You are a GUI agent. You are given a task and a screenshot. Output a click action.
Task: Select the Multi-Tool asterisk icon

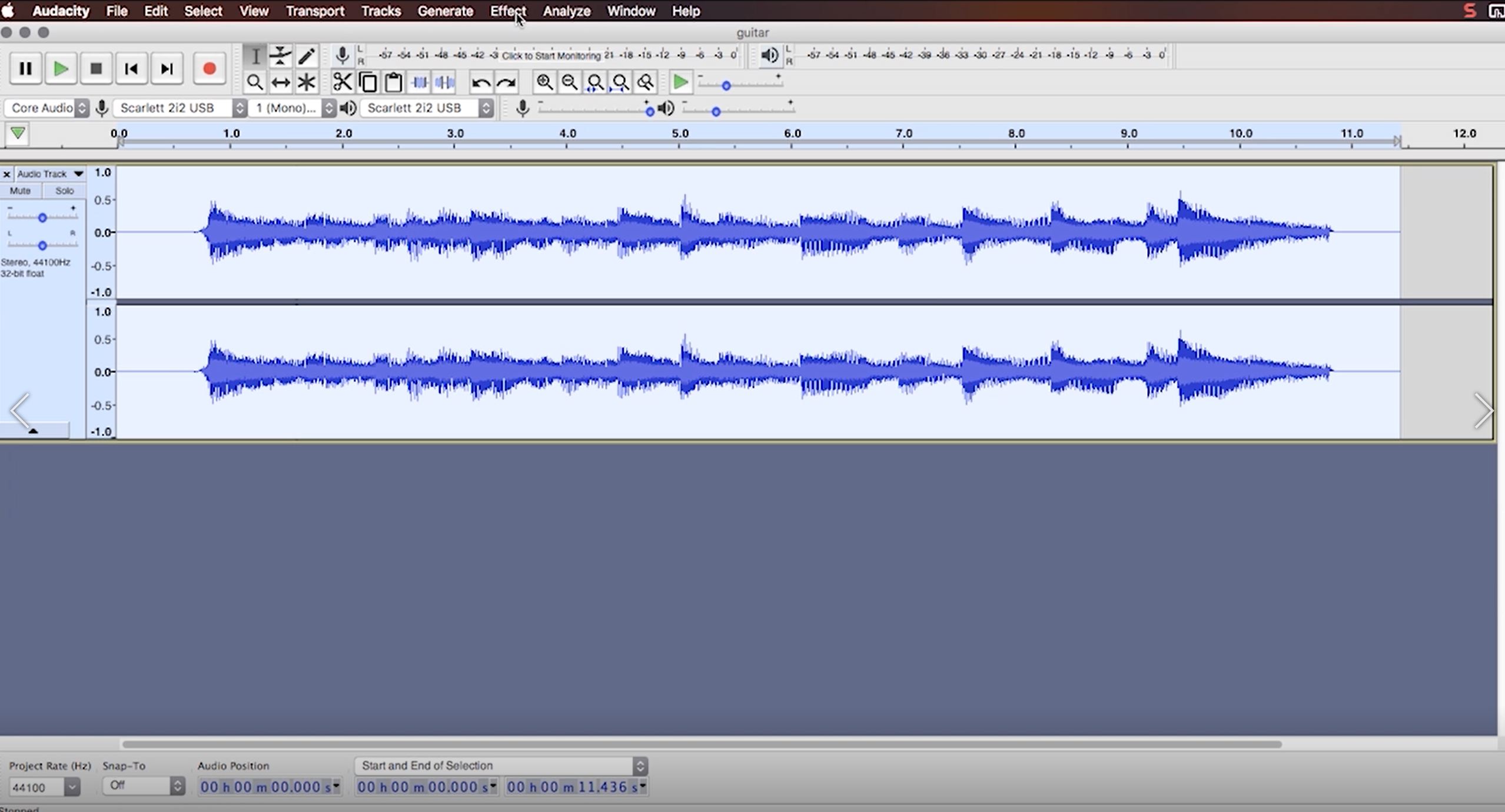307,82
